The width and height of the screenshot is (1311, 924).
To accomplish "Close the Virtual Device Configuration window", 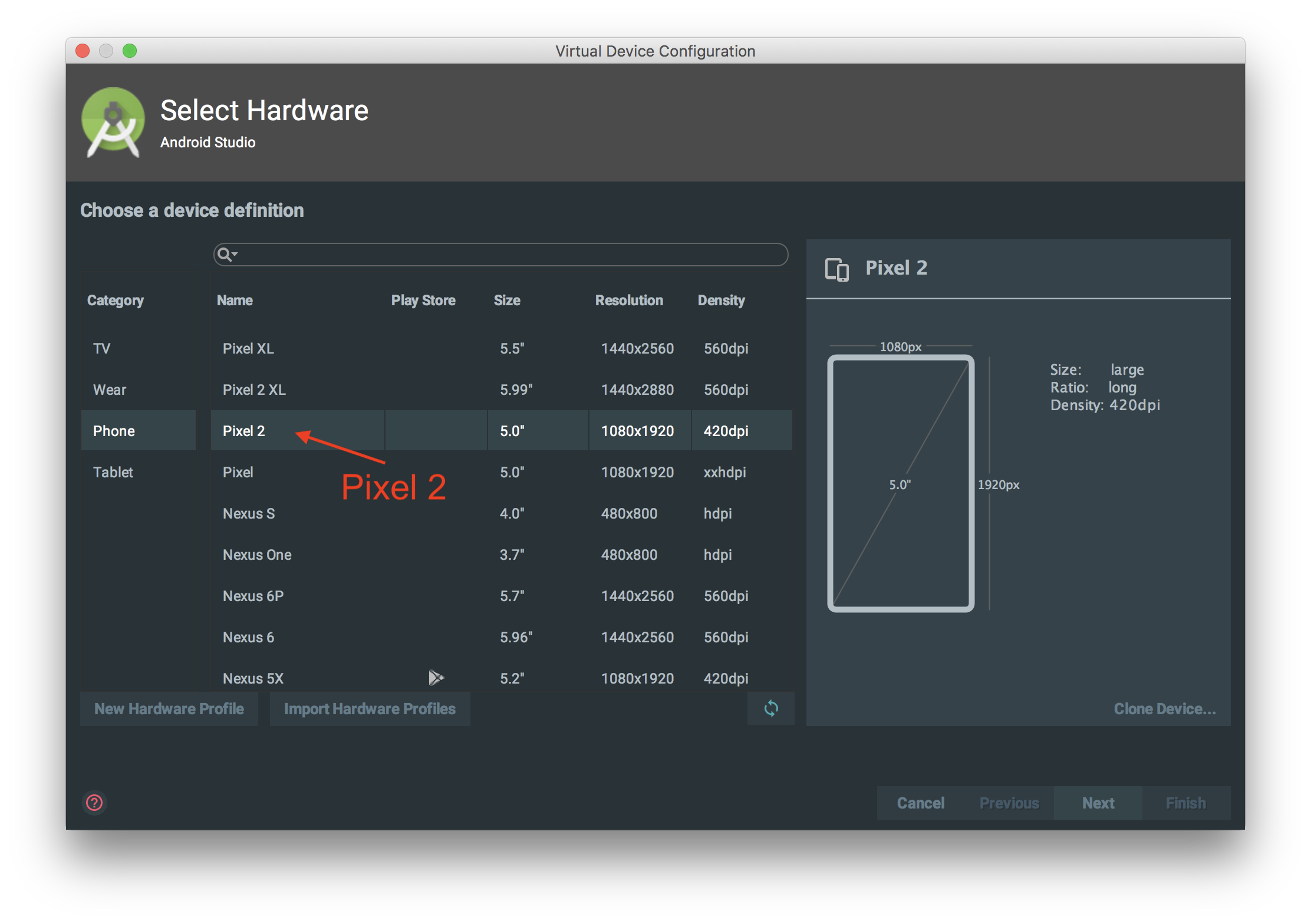I will (x=83, y=51).
